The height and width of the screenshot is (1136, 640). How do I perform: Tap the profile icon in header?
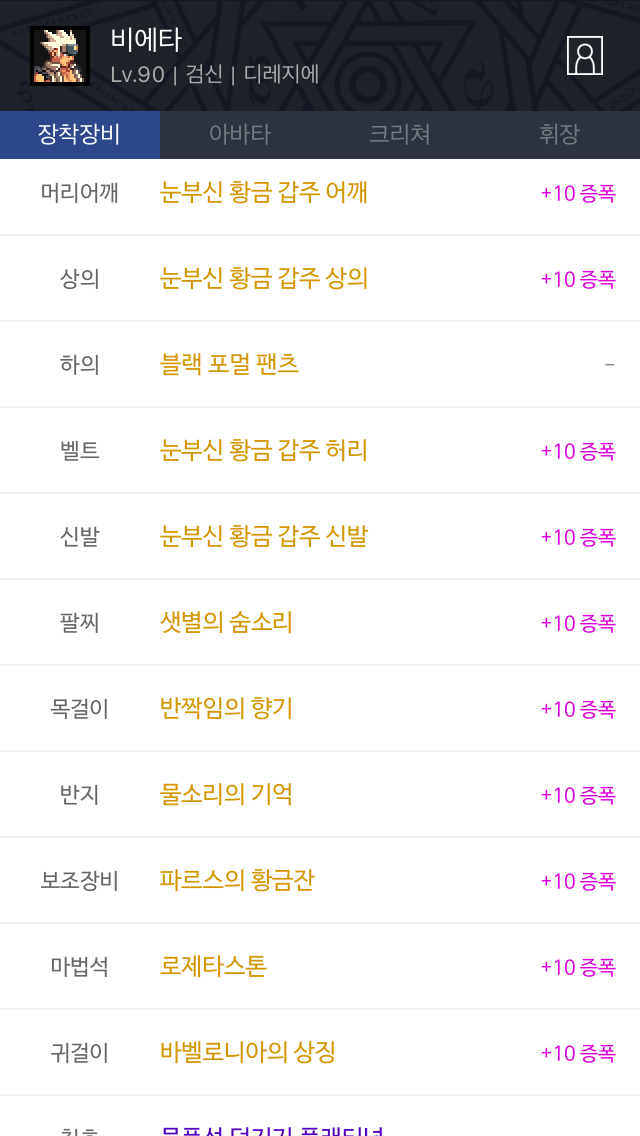tap(585, 56)
